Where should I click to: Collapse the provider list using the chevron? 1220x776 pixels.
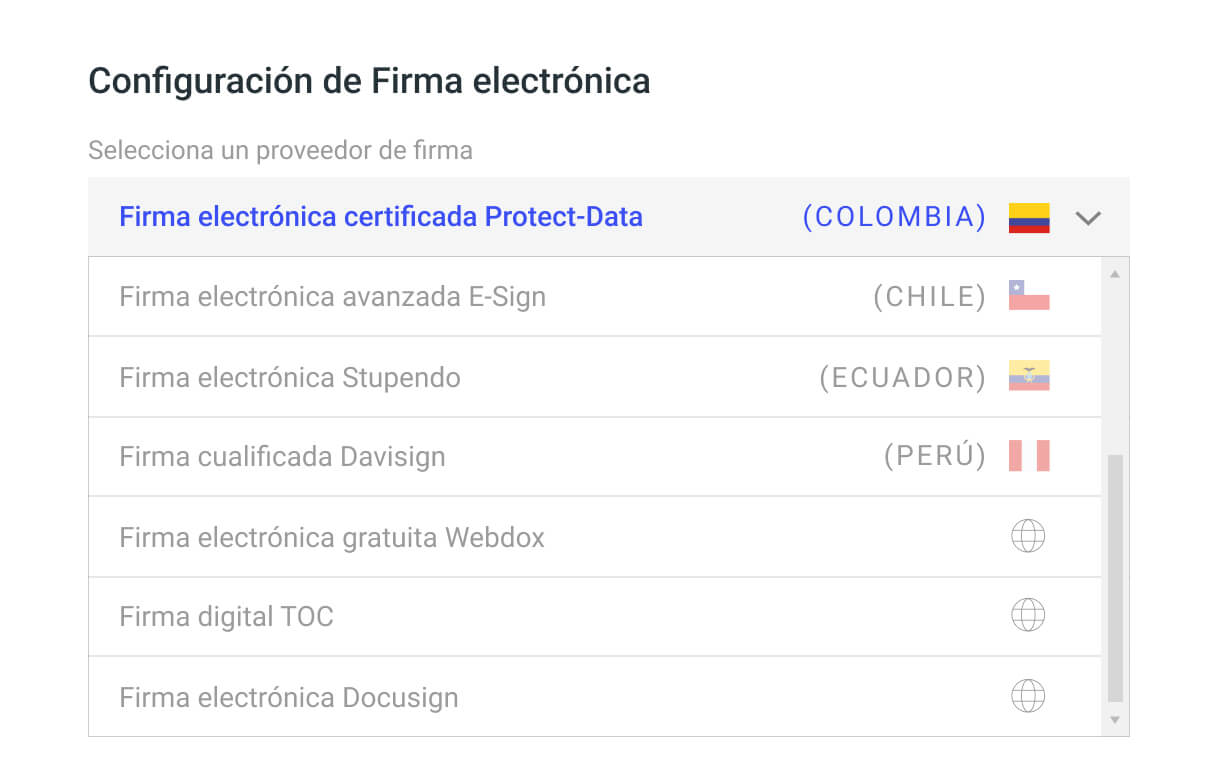click(x=1088, y=217)
